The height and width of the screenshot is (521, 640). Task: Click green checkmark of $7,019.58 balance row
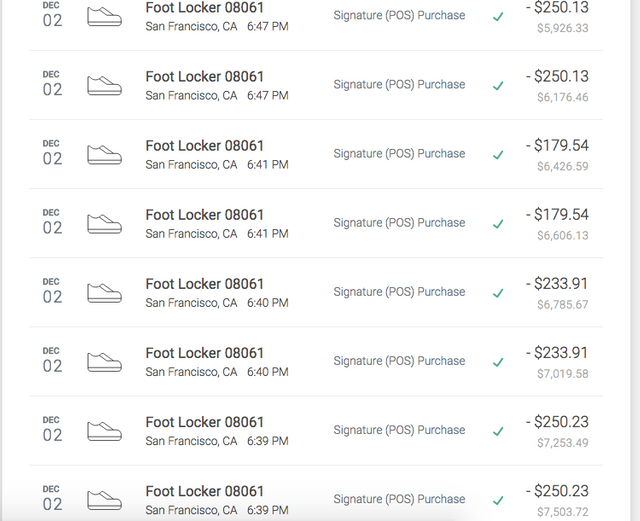tap(498, 362)
